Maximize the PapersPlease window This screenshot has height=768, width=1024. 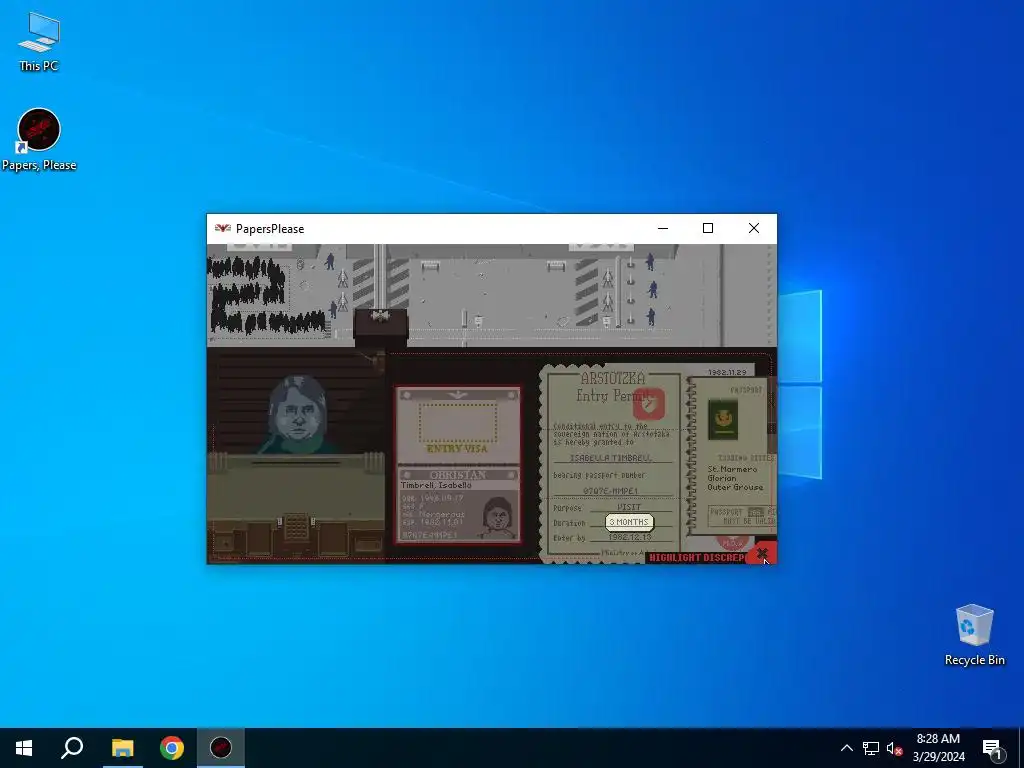coord(708,228)
